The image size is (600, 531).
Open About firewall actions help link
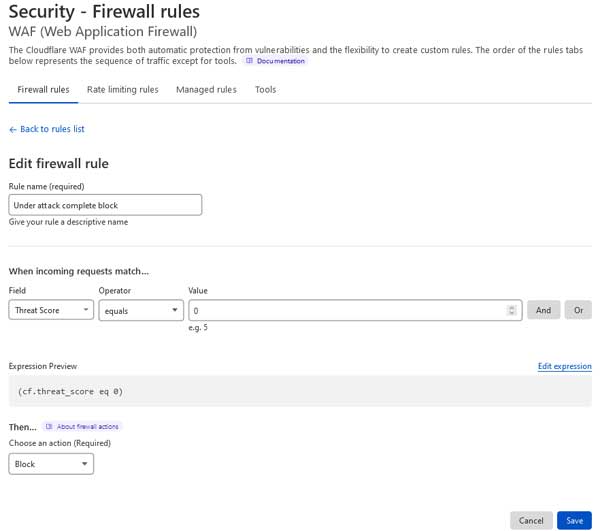[82, 427]
